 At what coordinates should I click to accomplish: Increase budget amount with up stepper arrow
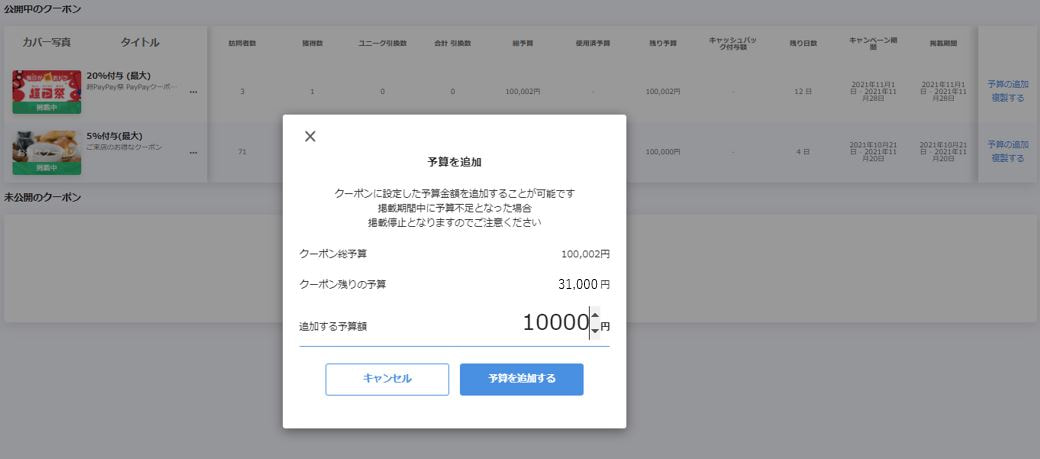595,316
